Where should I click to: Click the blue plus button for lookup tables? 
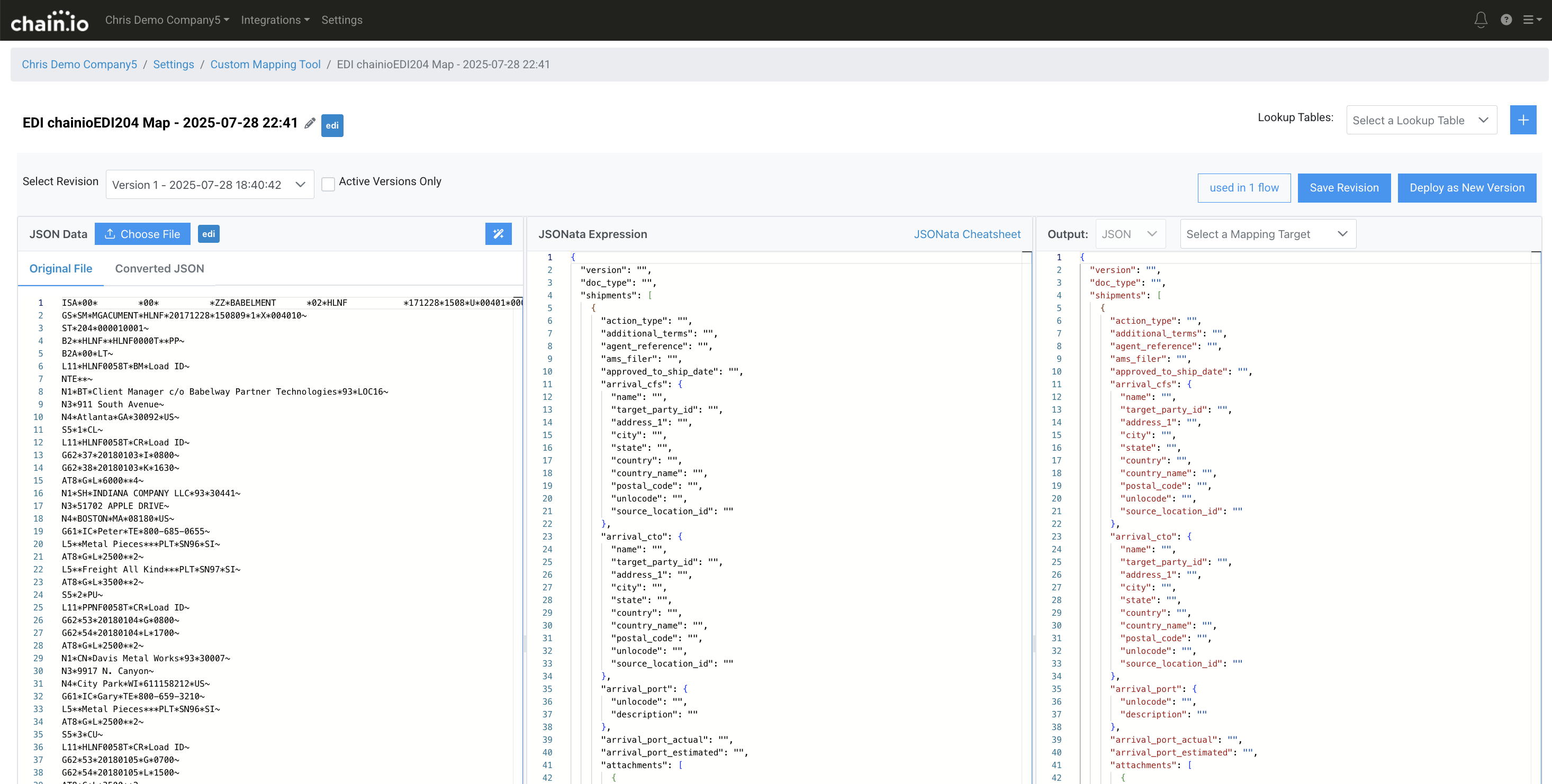tap(1522, 120)
